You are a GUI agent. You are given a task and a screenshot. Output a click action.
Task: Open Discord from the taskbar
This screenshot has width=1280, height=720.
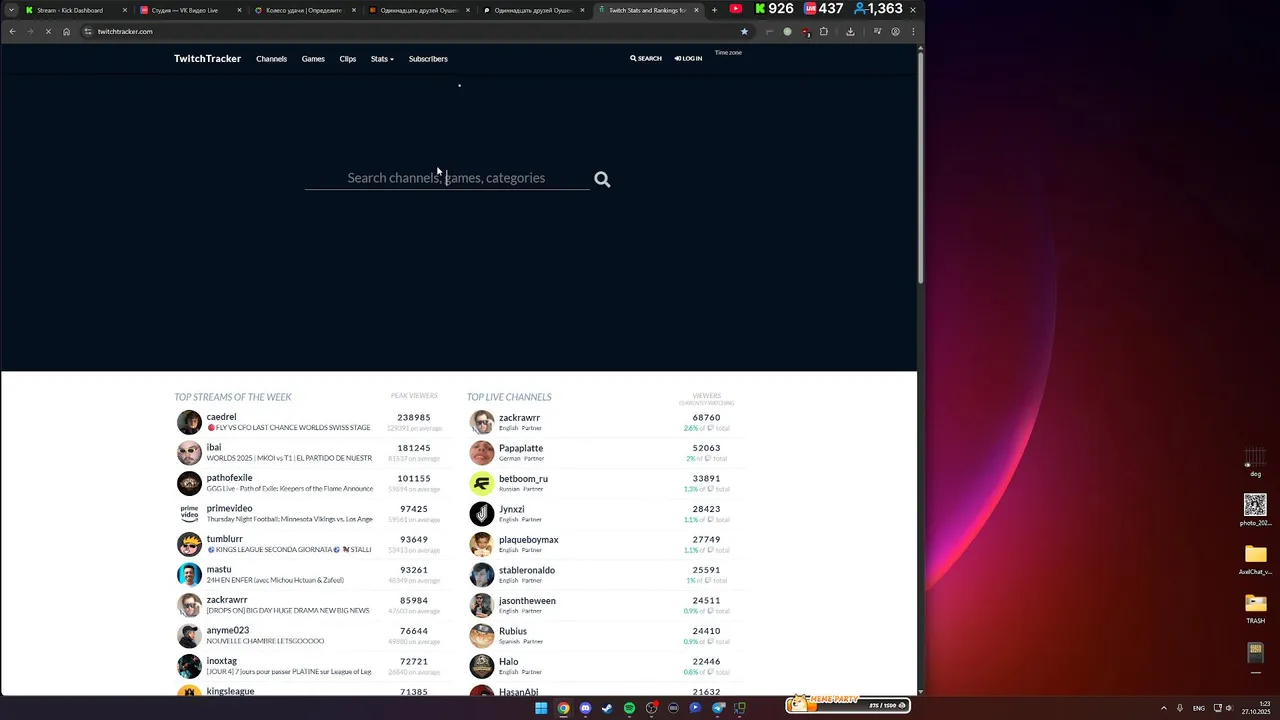point(585,708)
